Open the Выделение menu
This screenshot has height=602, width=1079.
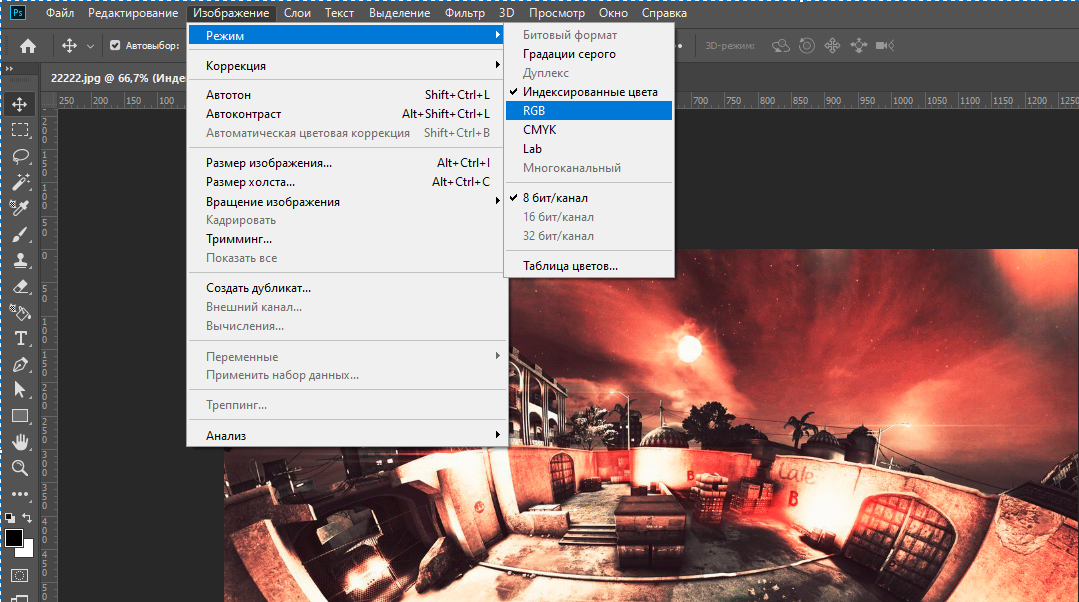400,13
